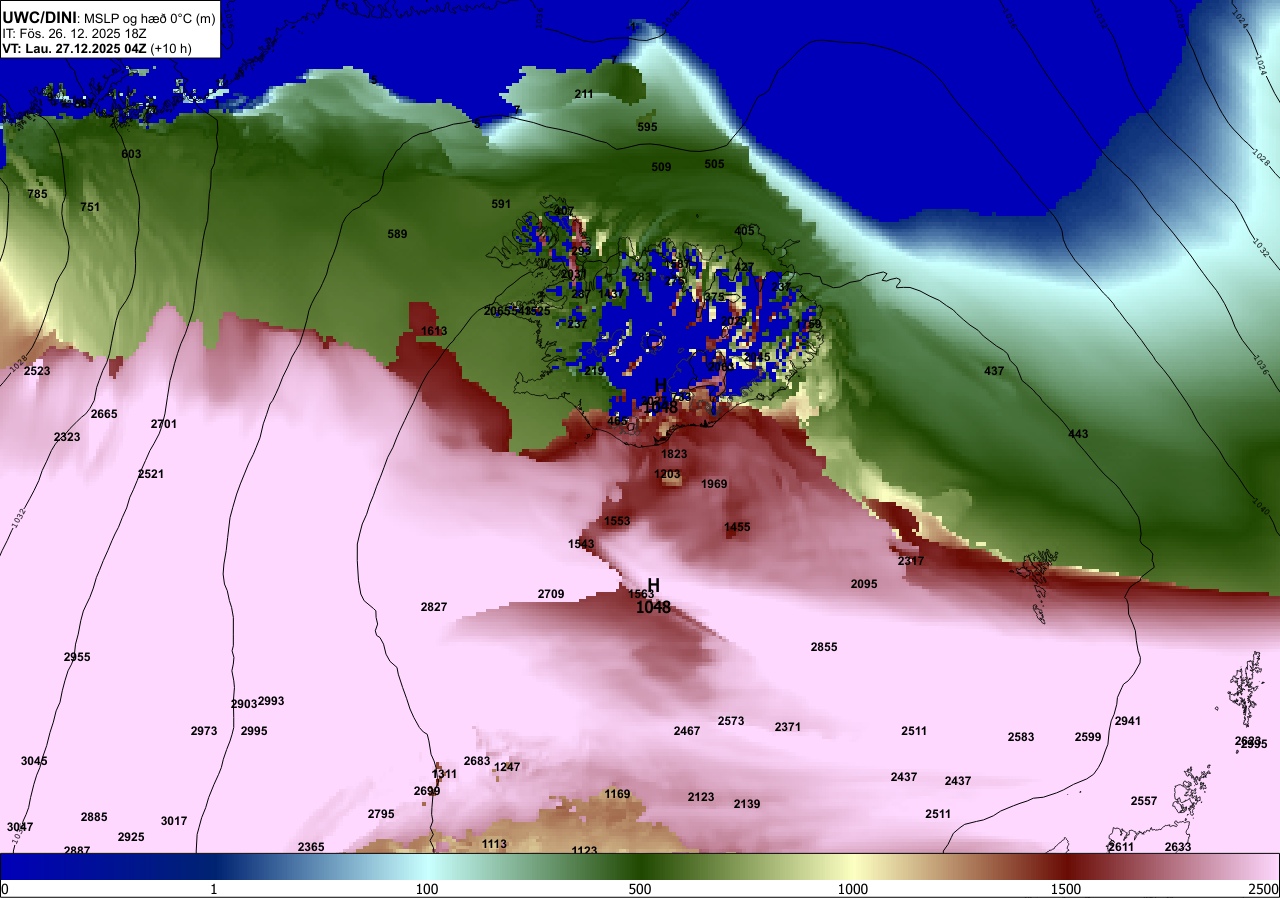
Task: Click the height value "2139"
Action: (x=747, y=804)
